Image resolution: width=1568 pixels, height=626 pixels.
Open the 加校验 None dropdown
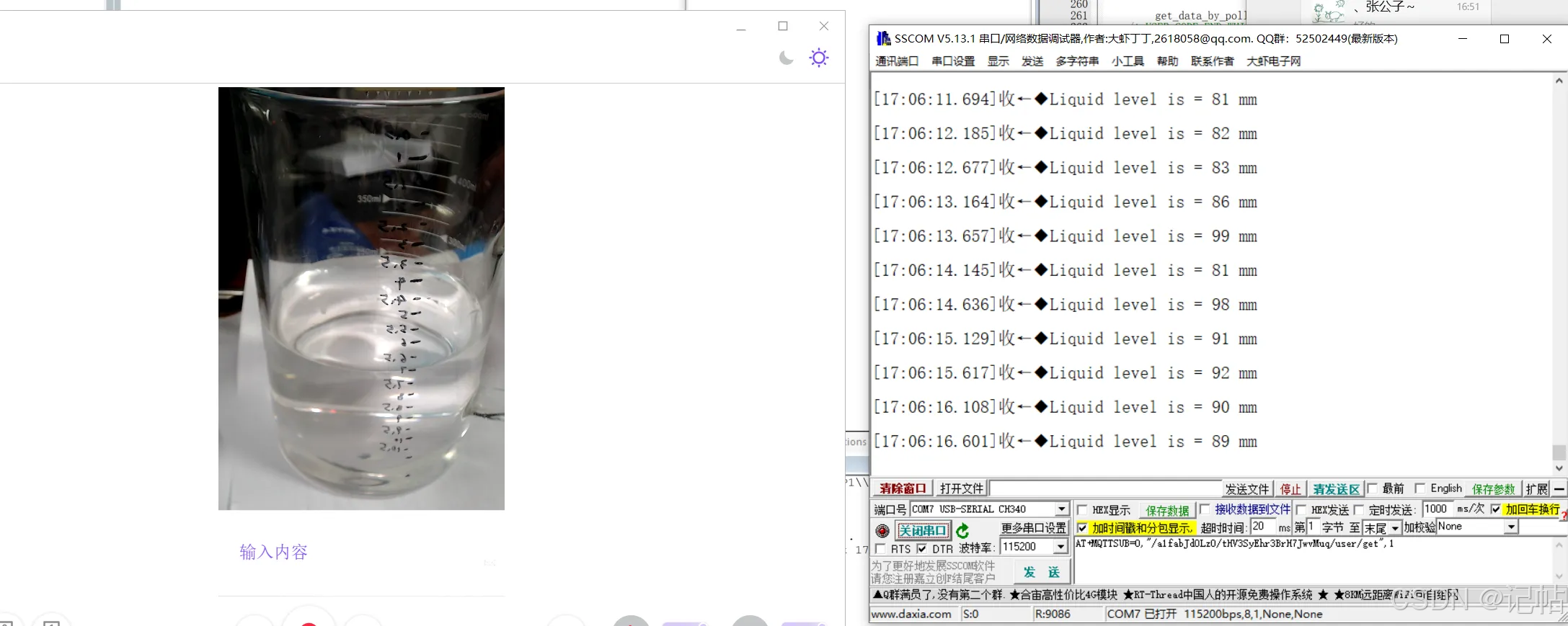click(x=1510, y=527)
